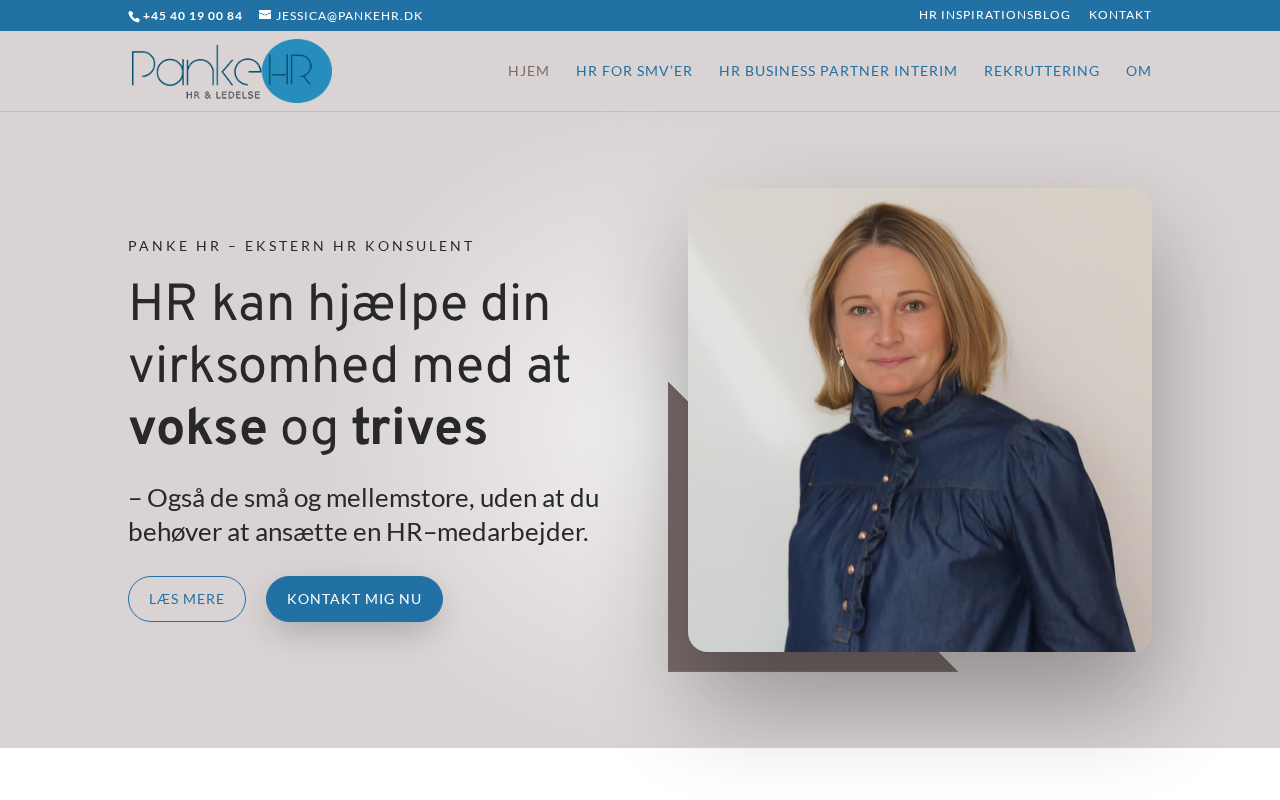Open the PankeHR logo homepage link
Viewport: 1280px width, 800px height.
(x=231, y=71)
